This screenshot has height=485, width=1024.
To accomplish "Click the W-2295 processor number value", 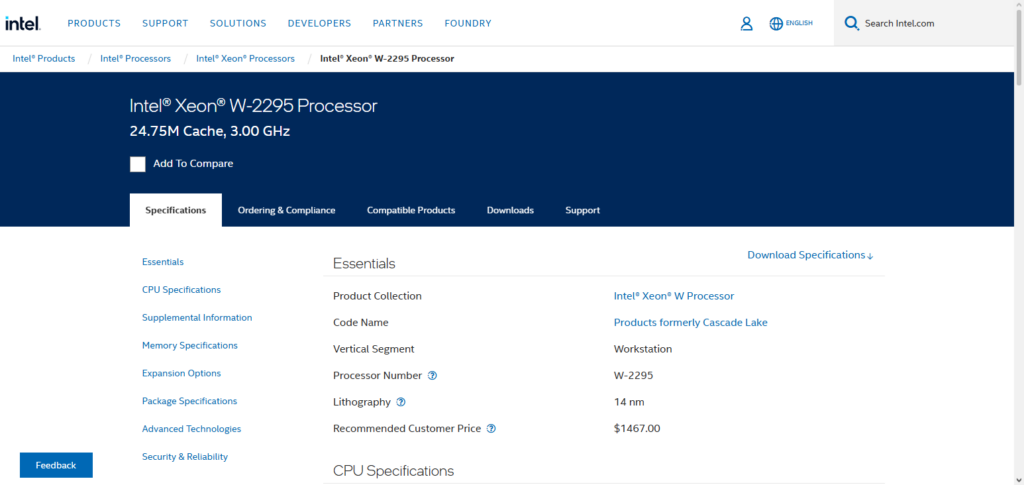I will pyautogui.click(x=633, y=375).
